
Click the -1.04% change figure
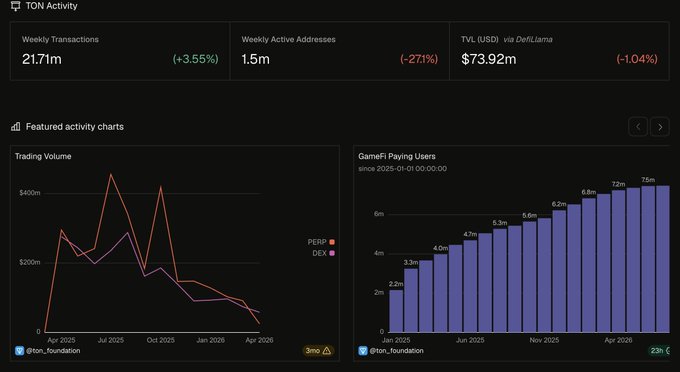(x=637, y=59)
